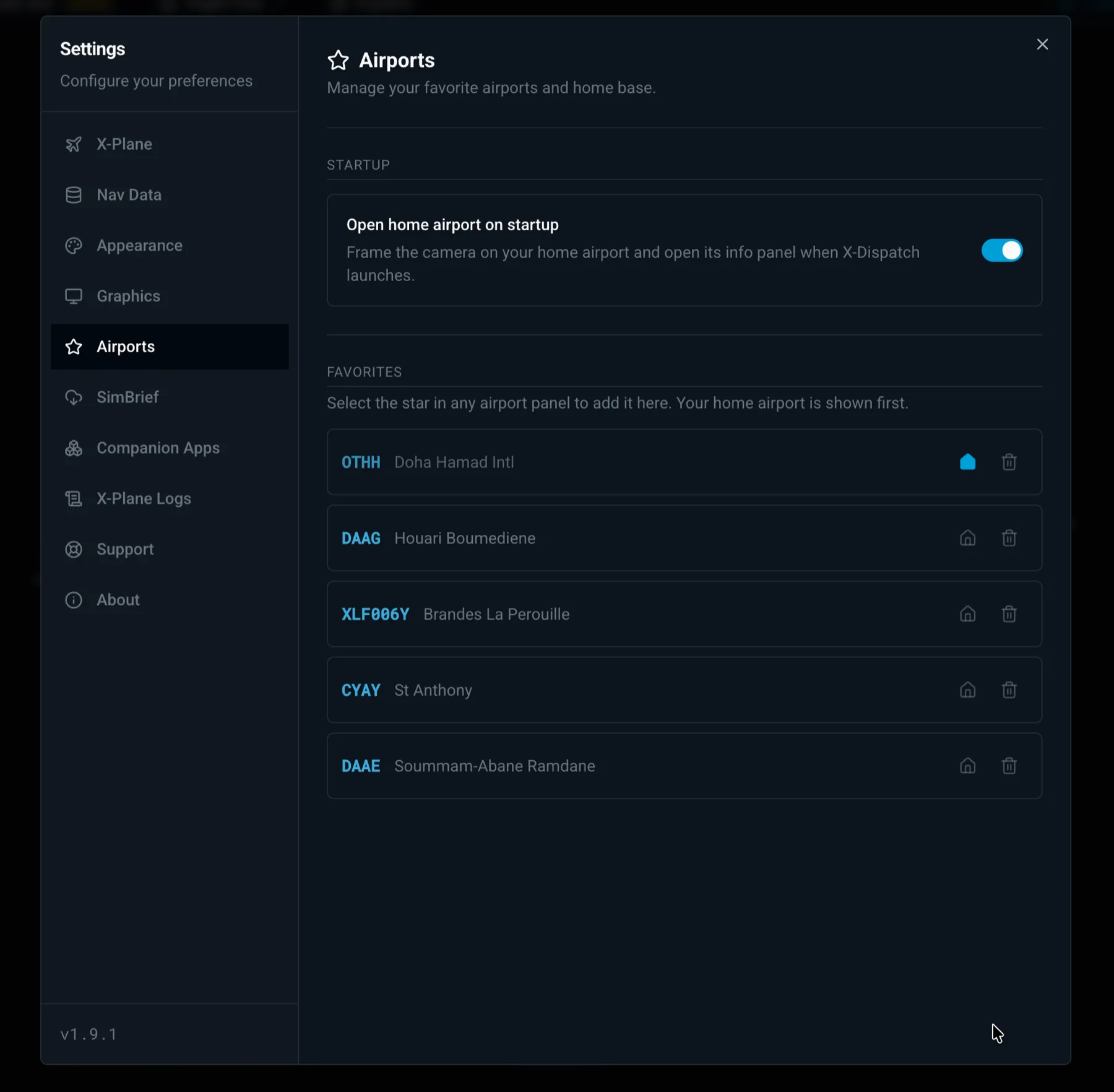1114x1092 pixels.
Task: Click the v1.9.1 version label
Action: pos(89,1034)
